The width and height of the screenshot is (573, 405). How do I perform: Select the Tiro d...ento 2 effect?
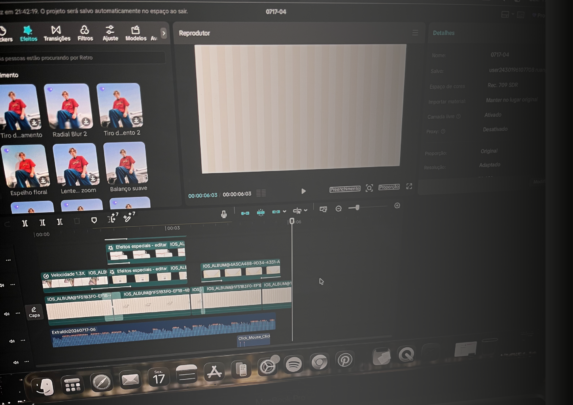point(120,110)
